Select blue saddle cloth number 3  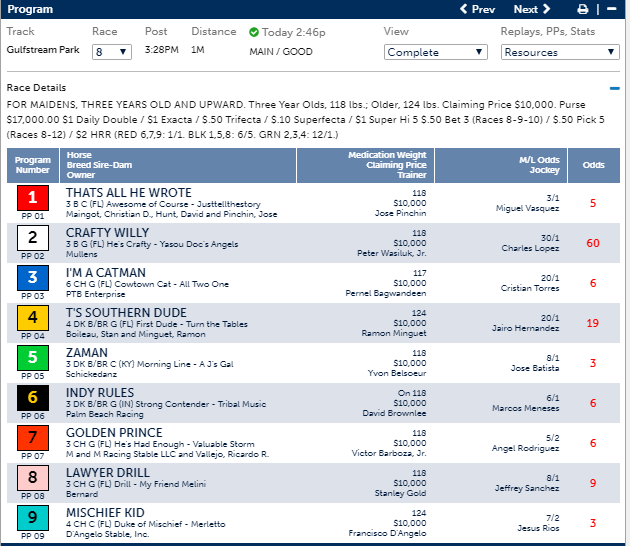coord(32,278)
